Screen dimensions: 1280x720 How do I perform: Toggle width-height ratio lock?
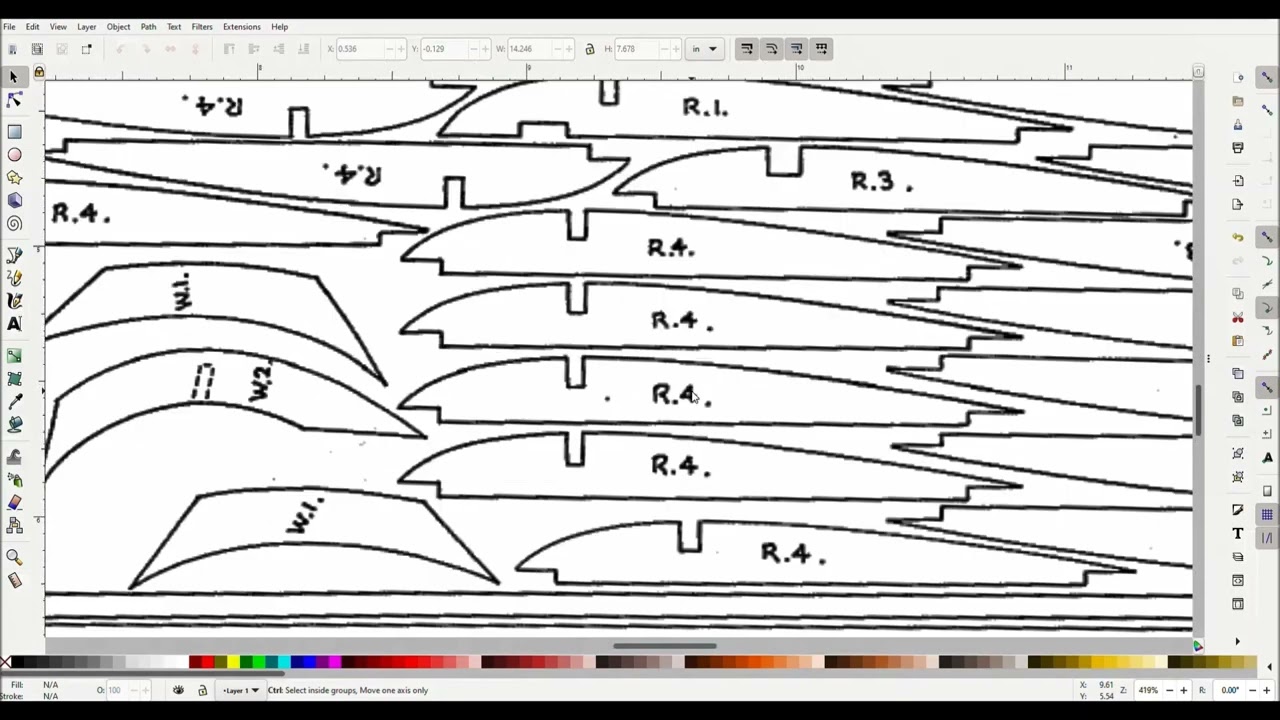(589, 49)
